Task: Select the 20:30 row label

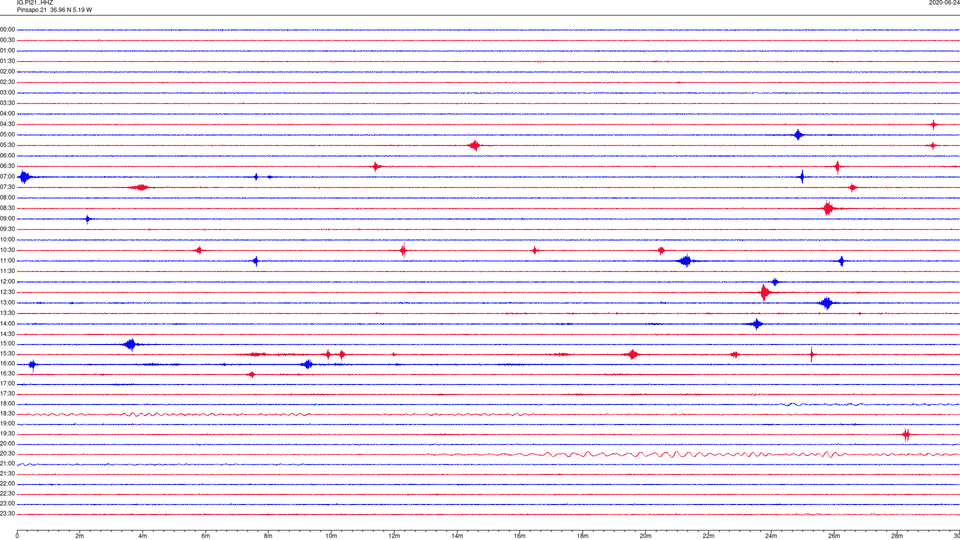Action: [7, 454]
